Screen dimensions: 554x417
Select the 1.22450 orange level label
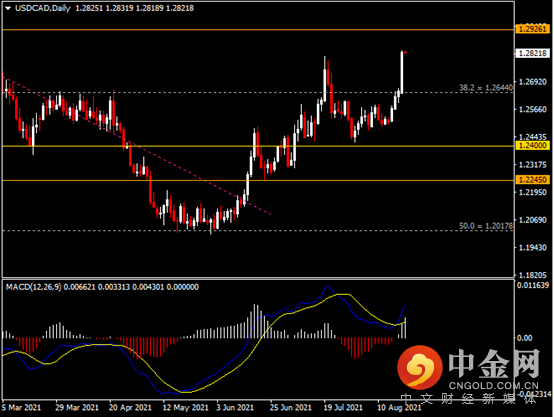(532, 180)
